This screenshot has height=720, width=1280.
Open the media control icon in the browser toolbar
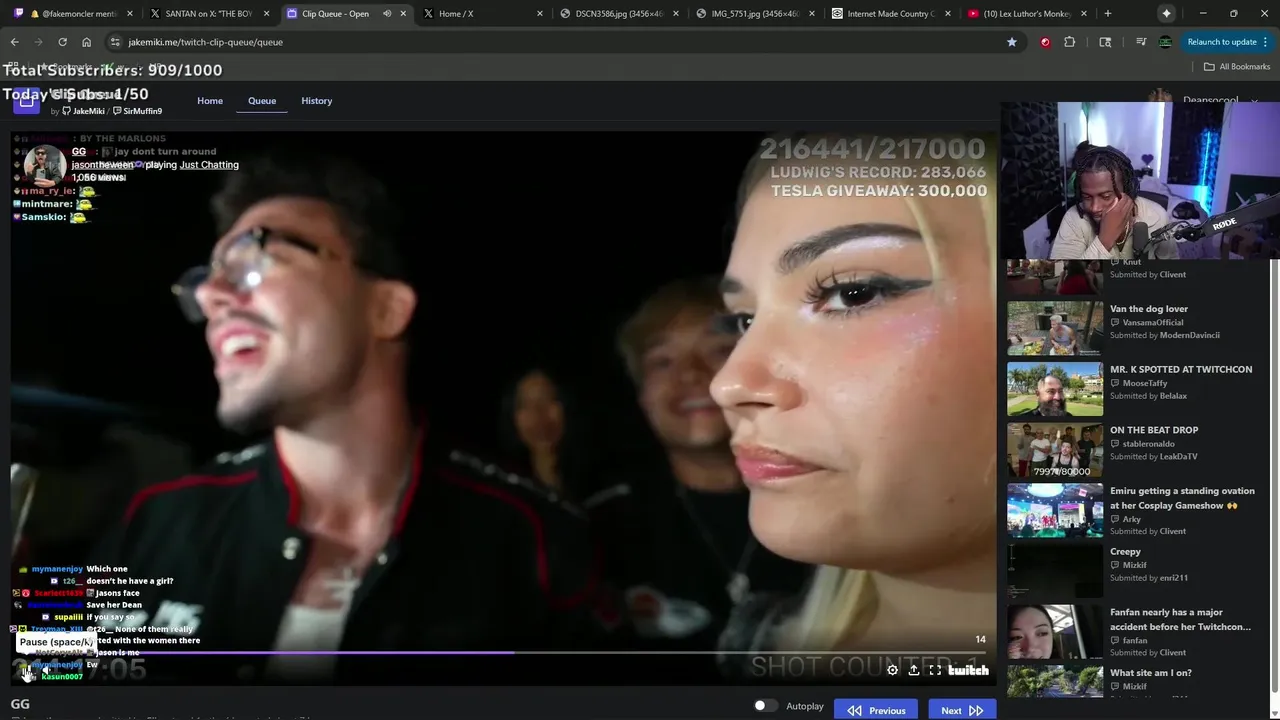click(1140, 42)
